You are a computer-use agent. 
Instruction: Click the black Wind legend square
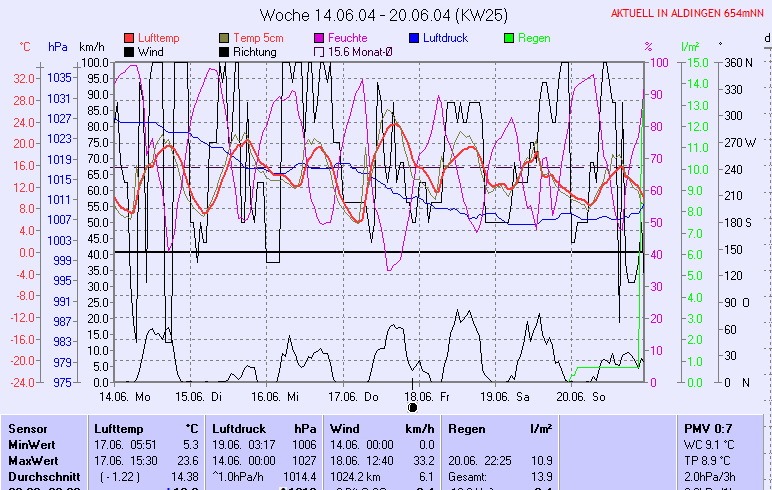coord(129,51)
